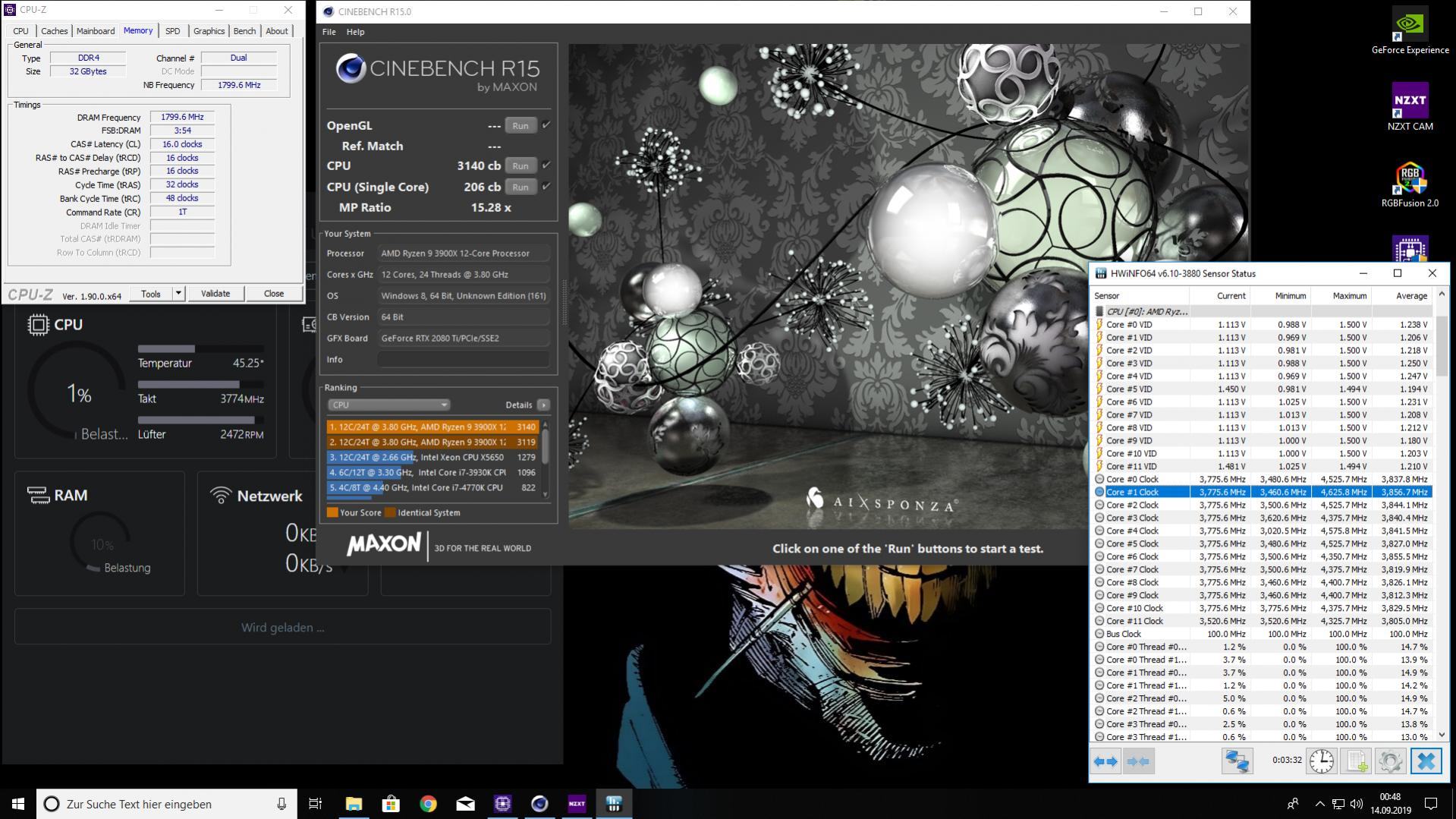
Task: Select the Intel Core i7-3930K ranking entry
Action: (x=432, y=472)
